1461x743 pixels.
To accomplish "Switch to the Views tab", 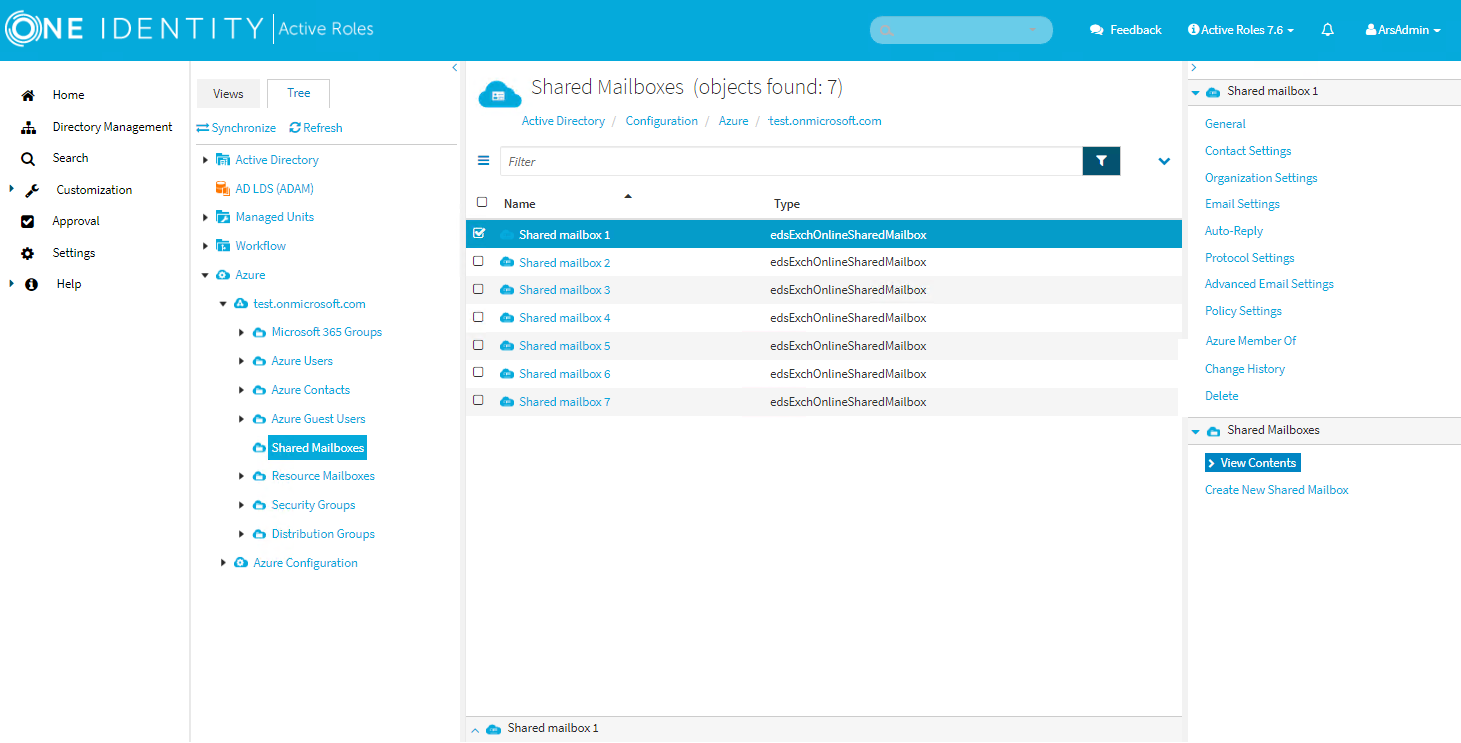I will pos(228,93).
